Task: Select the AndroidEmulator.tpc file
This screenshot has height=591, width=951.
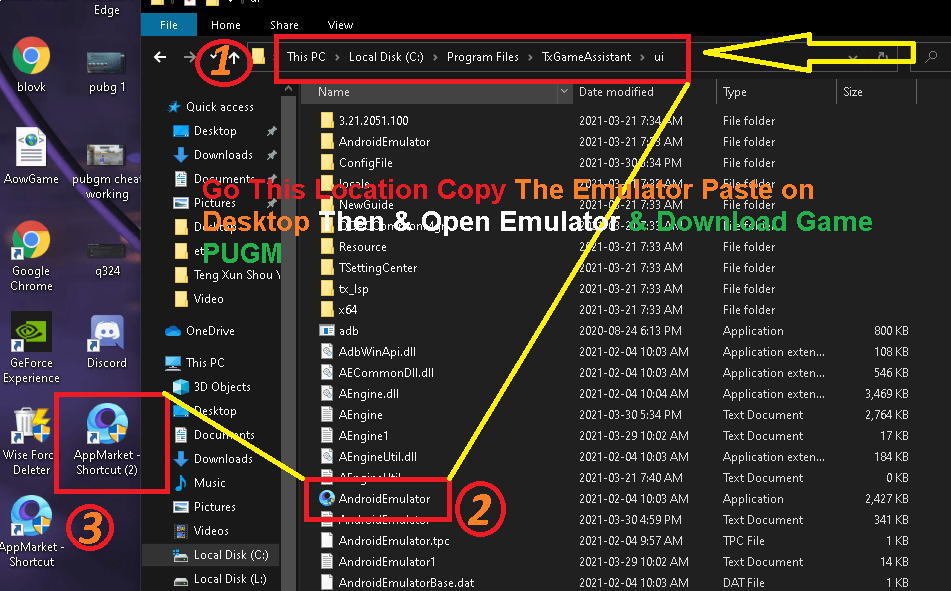Action: coord(394,541)
